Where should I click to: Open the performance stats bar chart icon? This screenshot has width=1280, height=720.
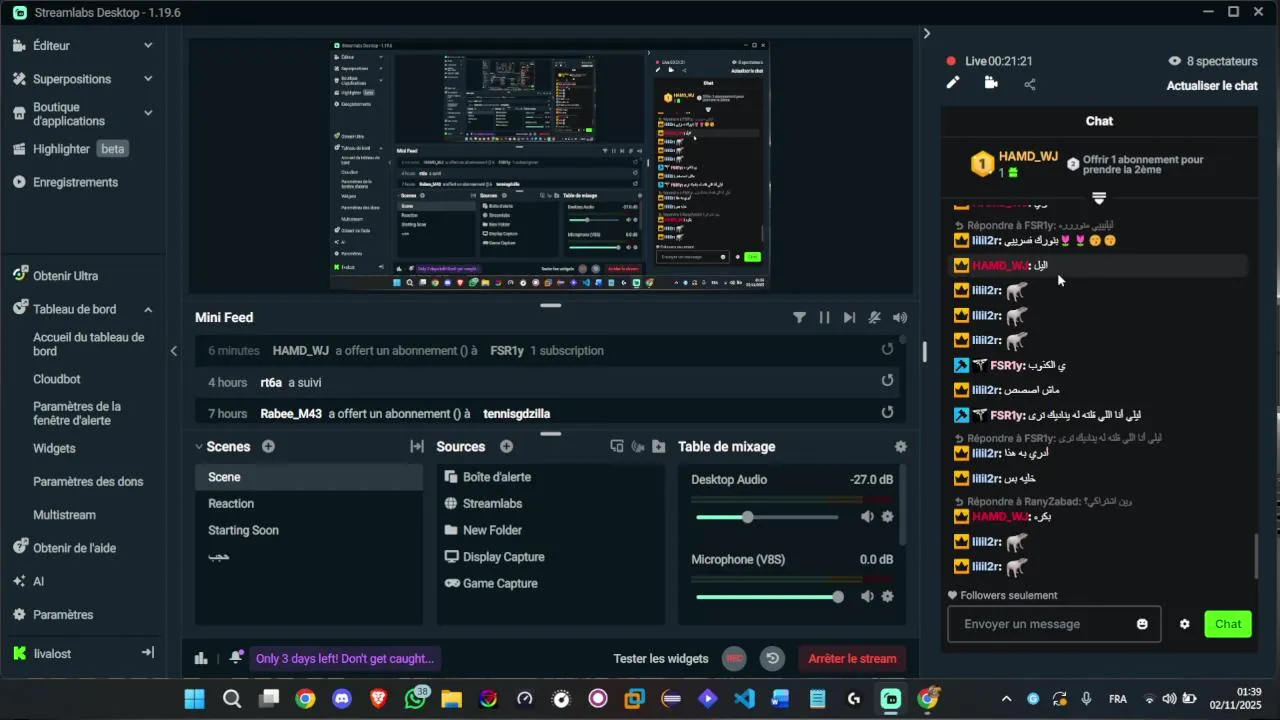pos(201,658)
